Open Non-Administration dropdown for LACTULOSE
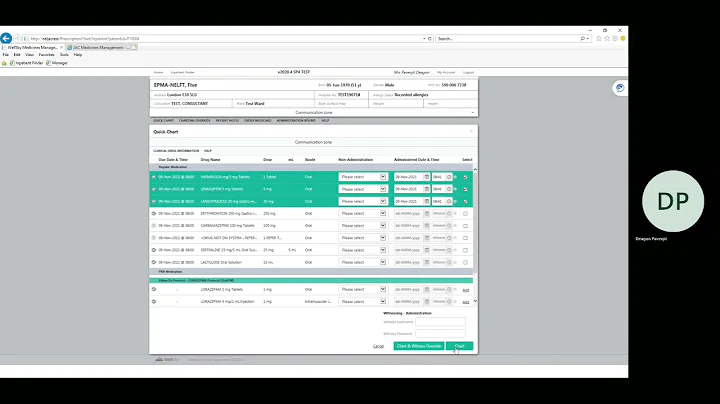This screenshot has height=404, width=720. 363,262
